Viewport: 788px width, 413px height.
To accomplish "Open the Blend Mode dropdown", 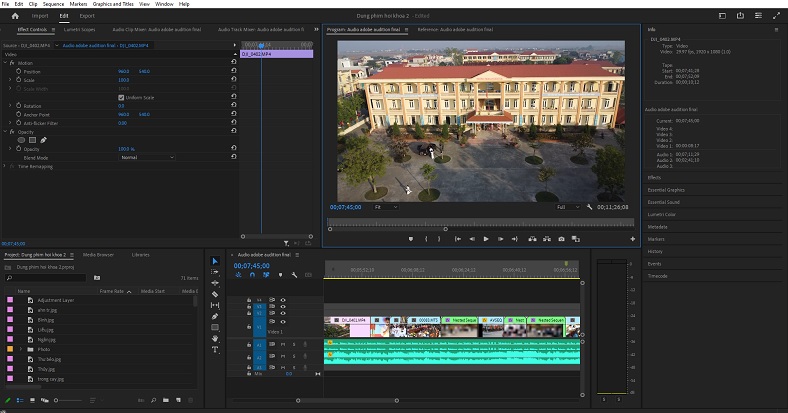I will [x=145, y=157].
